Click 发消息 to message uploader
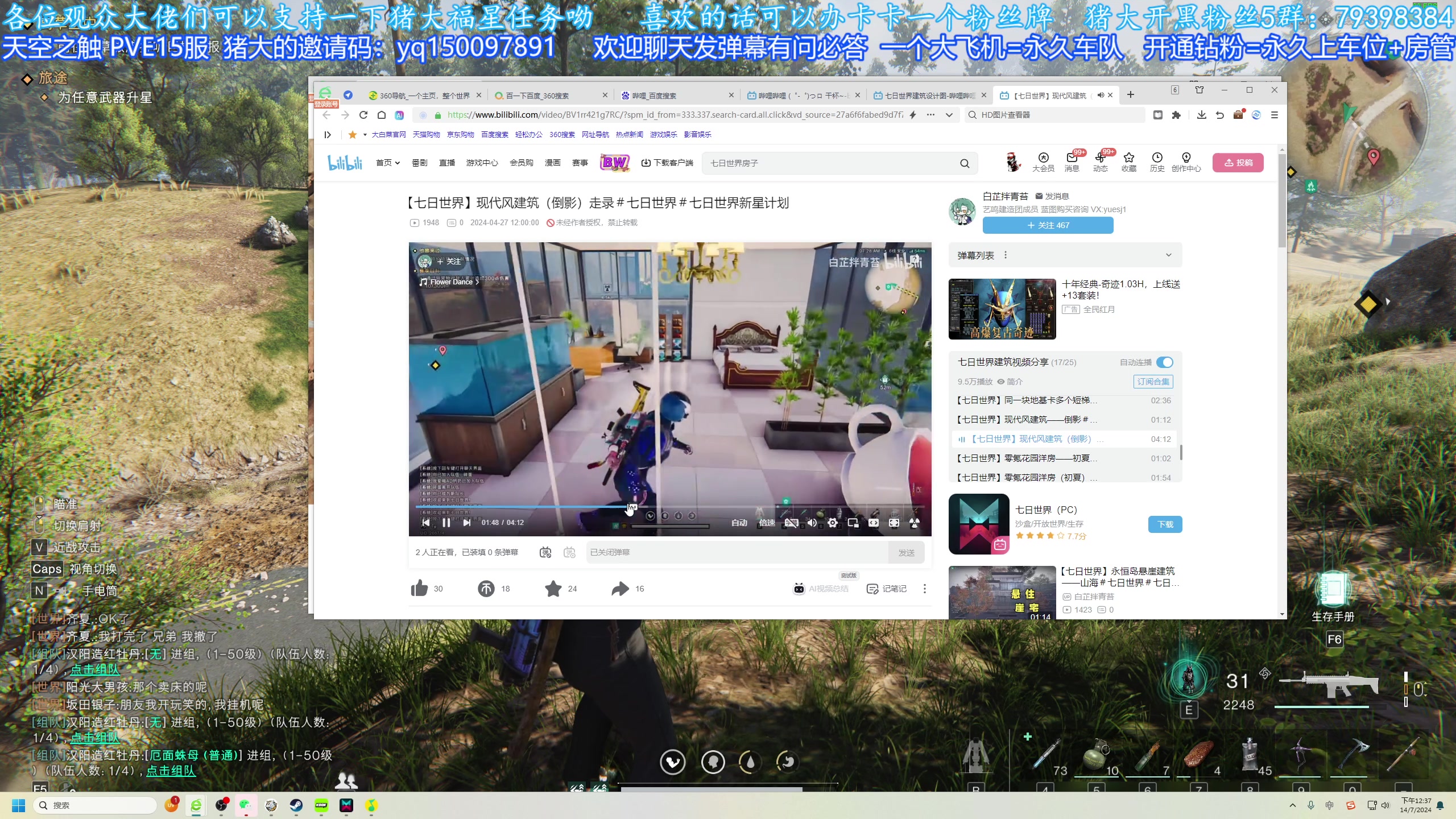 [1052, 196]
